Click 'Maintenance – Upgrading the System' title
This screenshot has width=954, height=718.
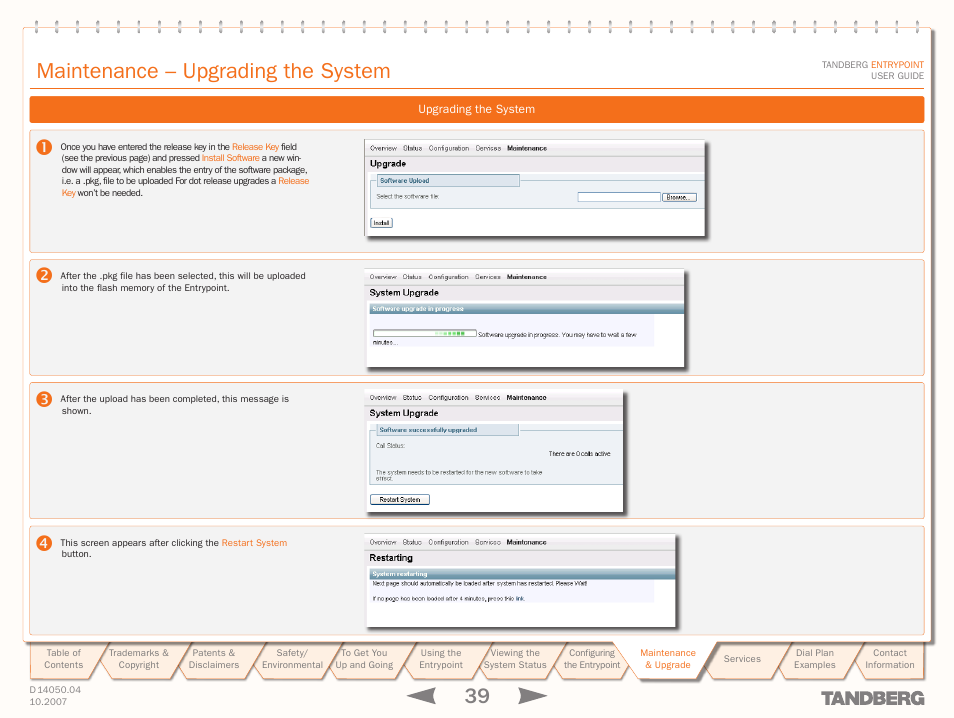[x=214, y=71]
